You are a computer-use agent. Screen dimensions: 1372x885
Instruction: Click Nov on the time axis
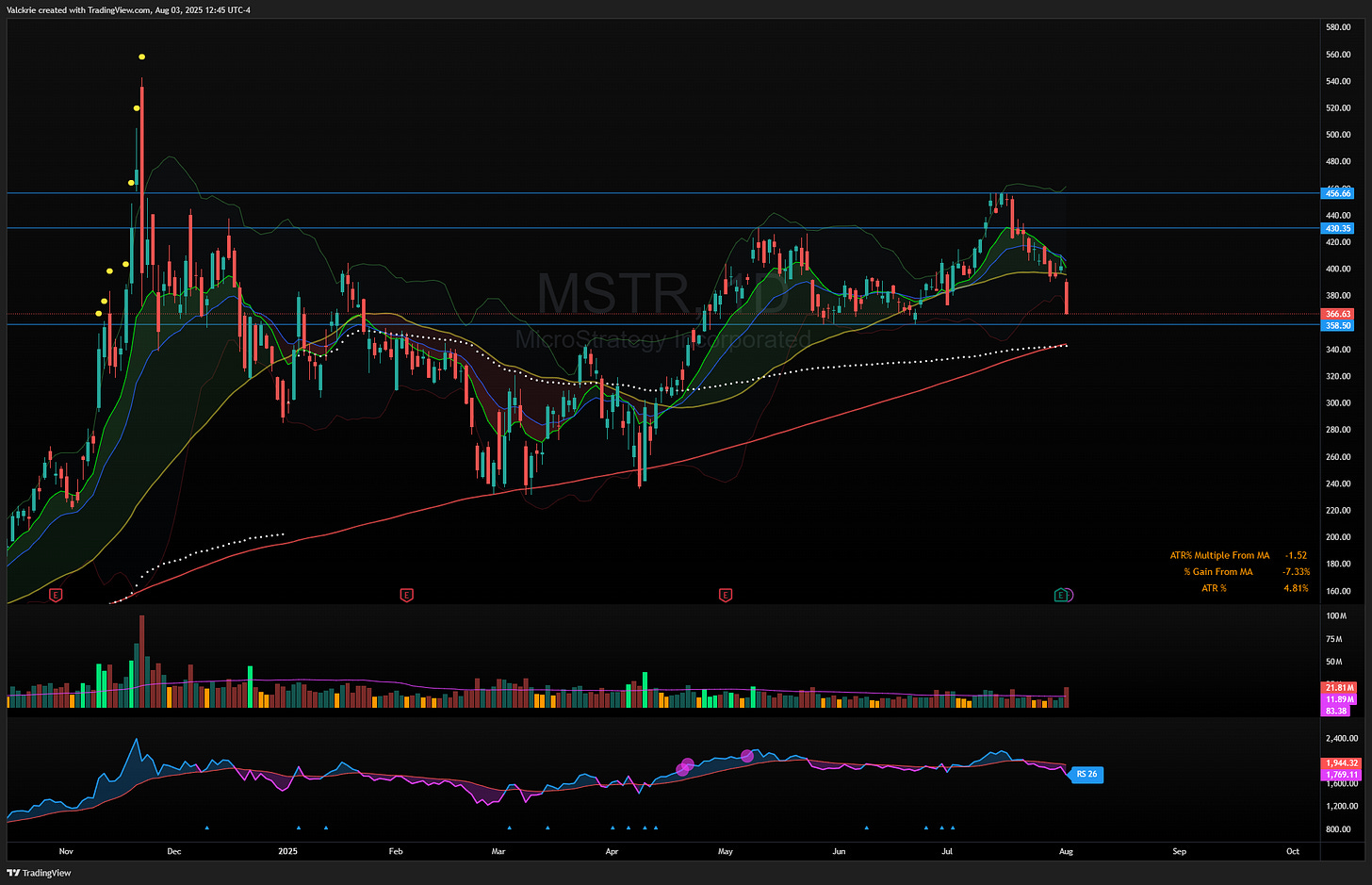(x=66, y=851)
